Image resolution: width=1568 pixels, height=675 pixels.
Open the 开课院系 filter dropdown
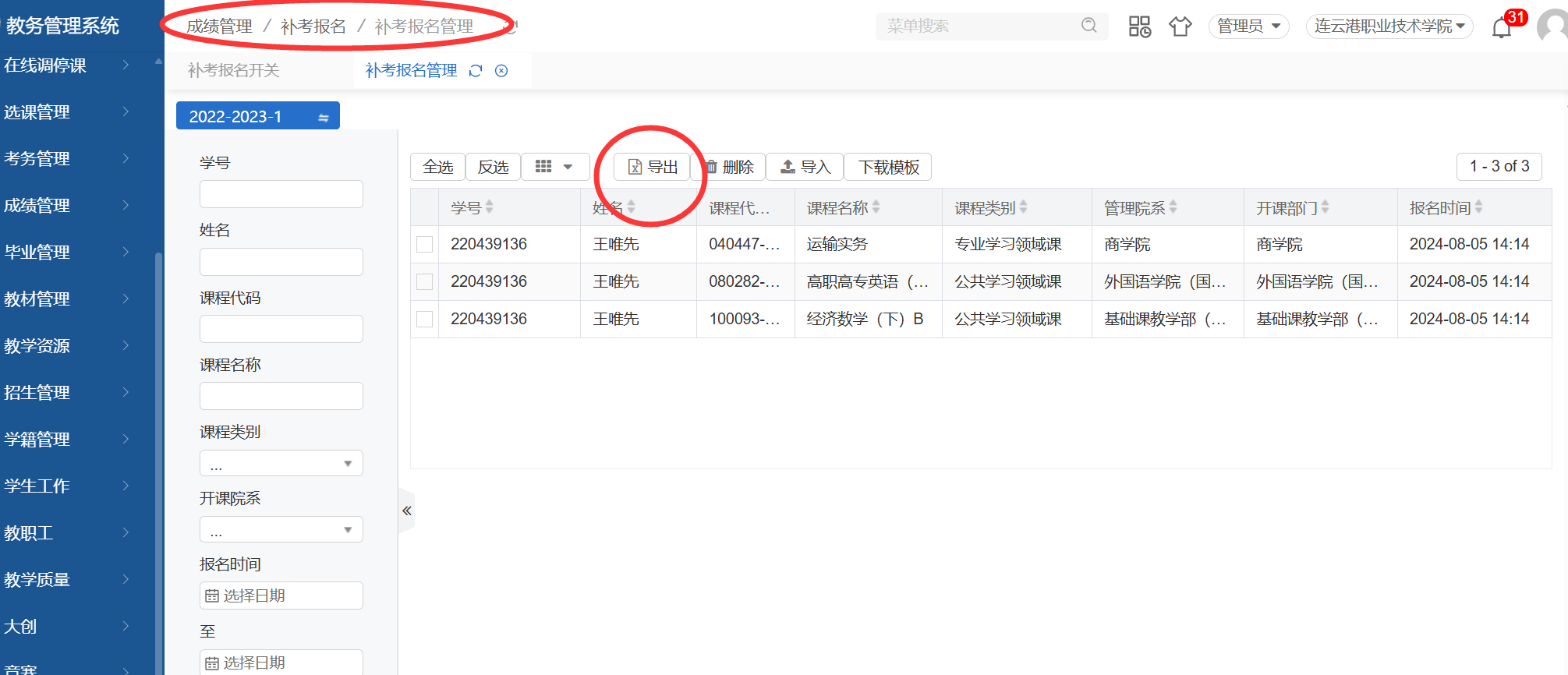click(281, 530)
